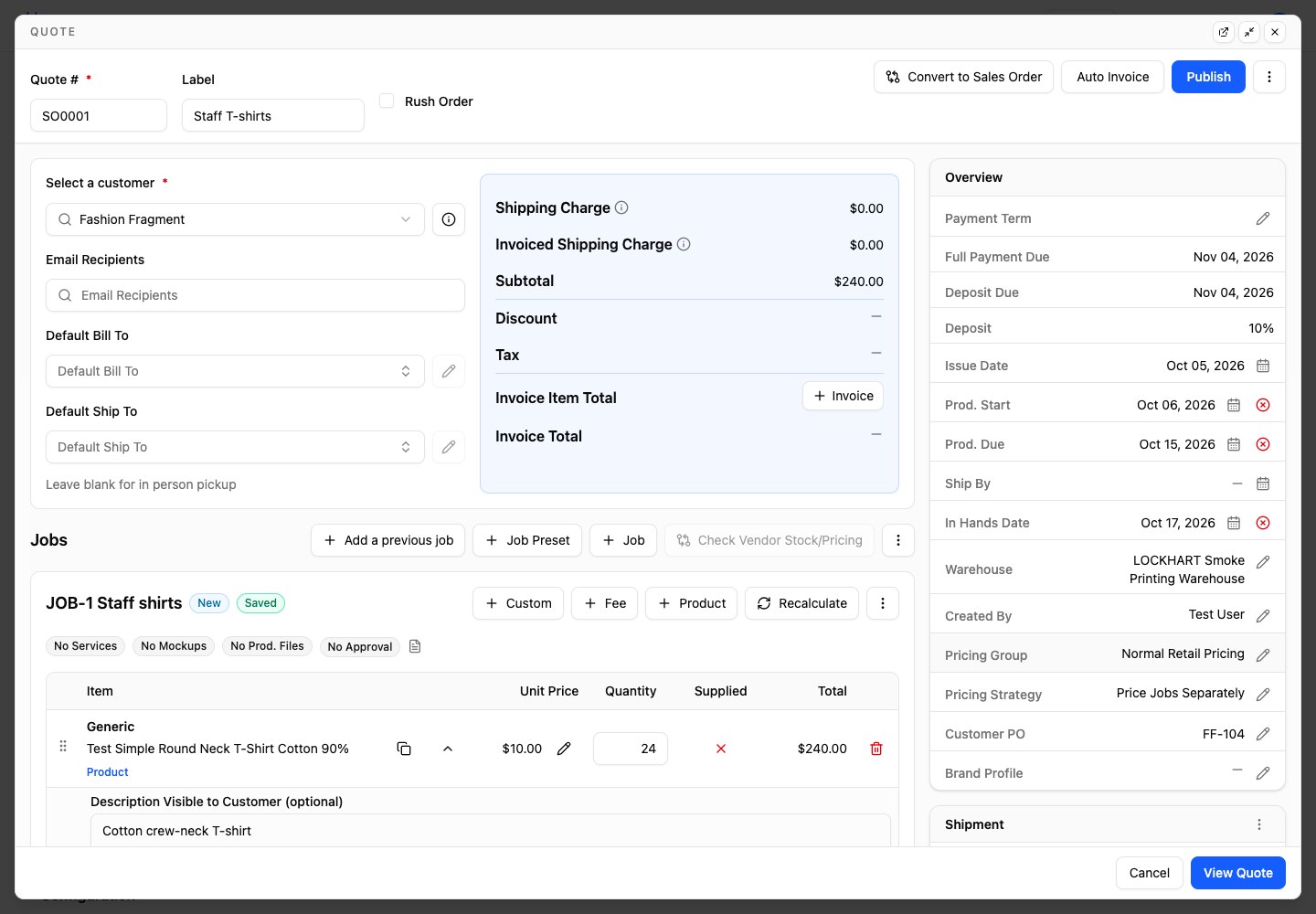
Task: Duplicate the Generic T-shirt line item
Action: [404, 749]
